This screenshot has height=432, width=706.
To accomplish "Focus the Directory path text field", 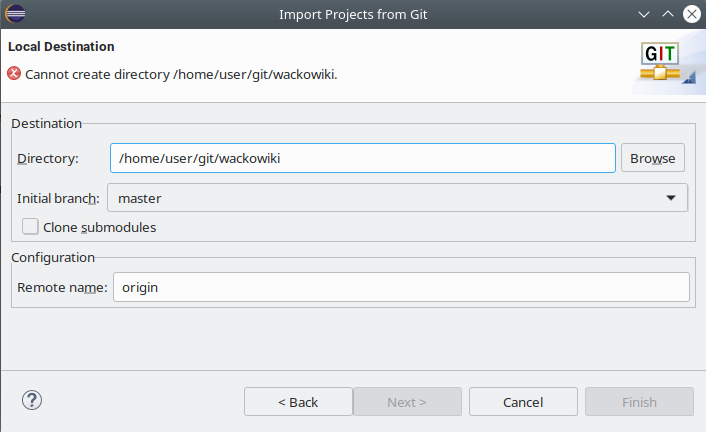I will (x=362, y=158).
